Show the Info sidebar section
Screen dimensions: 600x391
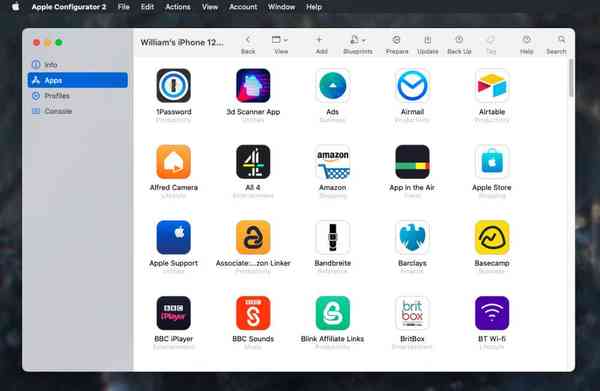[x=78, y=65]
